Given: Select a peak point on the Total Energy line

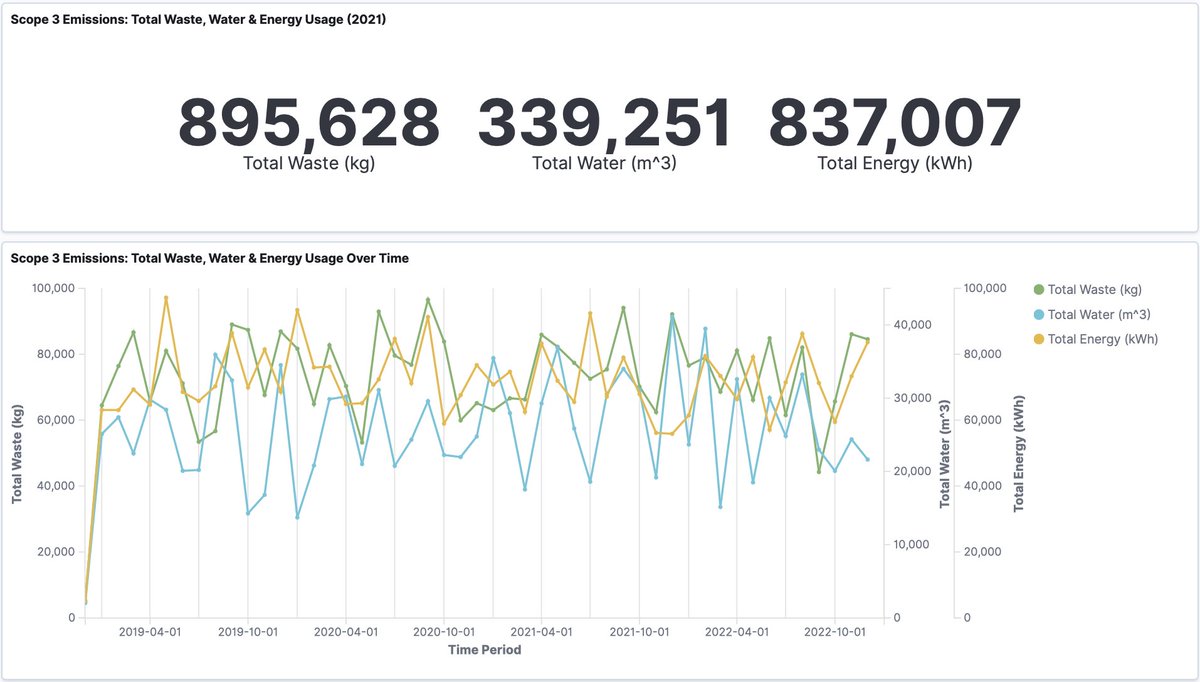Looking at the screenshot, I should (167, 297).
